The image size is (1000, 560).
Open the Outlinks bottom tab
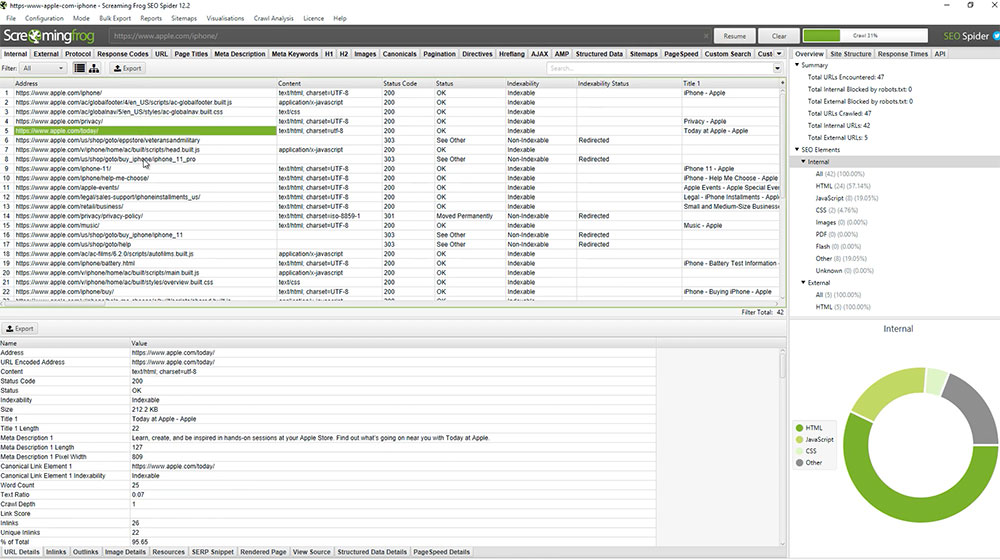[x=85, y=552]
